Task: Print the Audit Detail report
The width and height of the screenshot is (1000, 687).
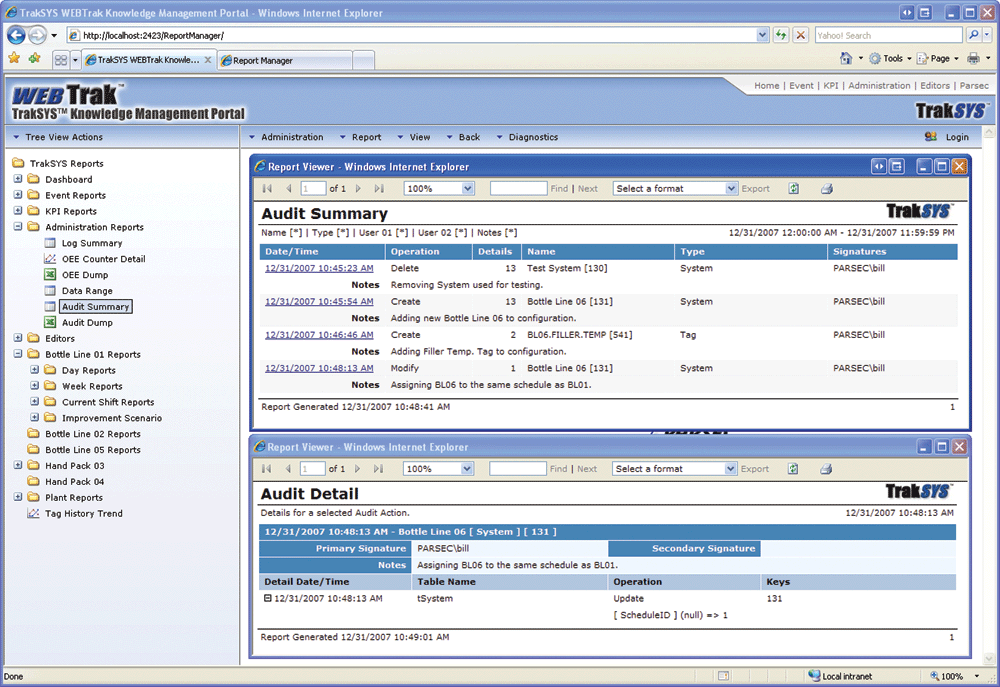Action: 826,468
